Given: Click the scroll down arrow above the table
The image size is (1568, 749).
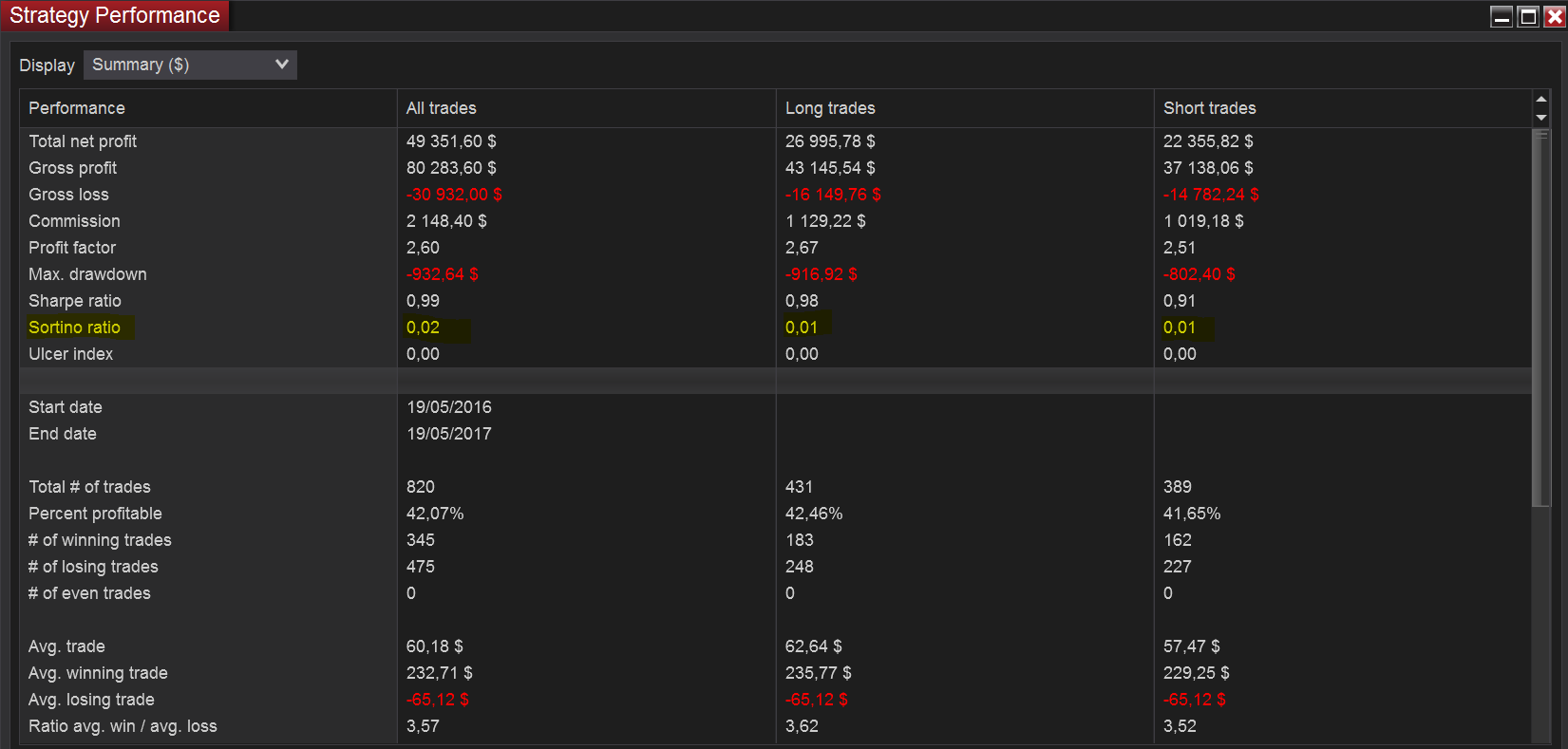Looking at the screenshot, I should [1541, 118].
